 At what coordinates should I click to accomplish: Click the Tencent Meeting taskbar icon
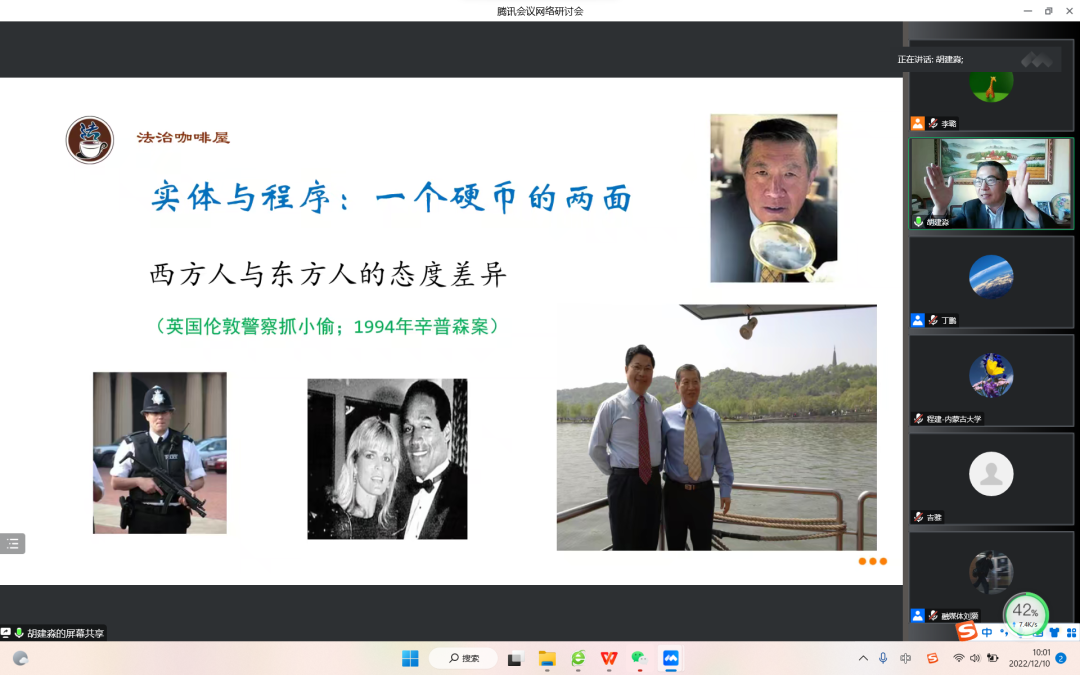670,658
